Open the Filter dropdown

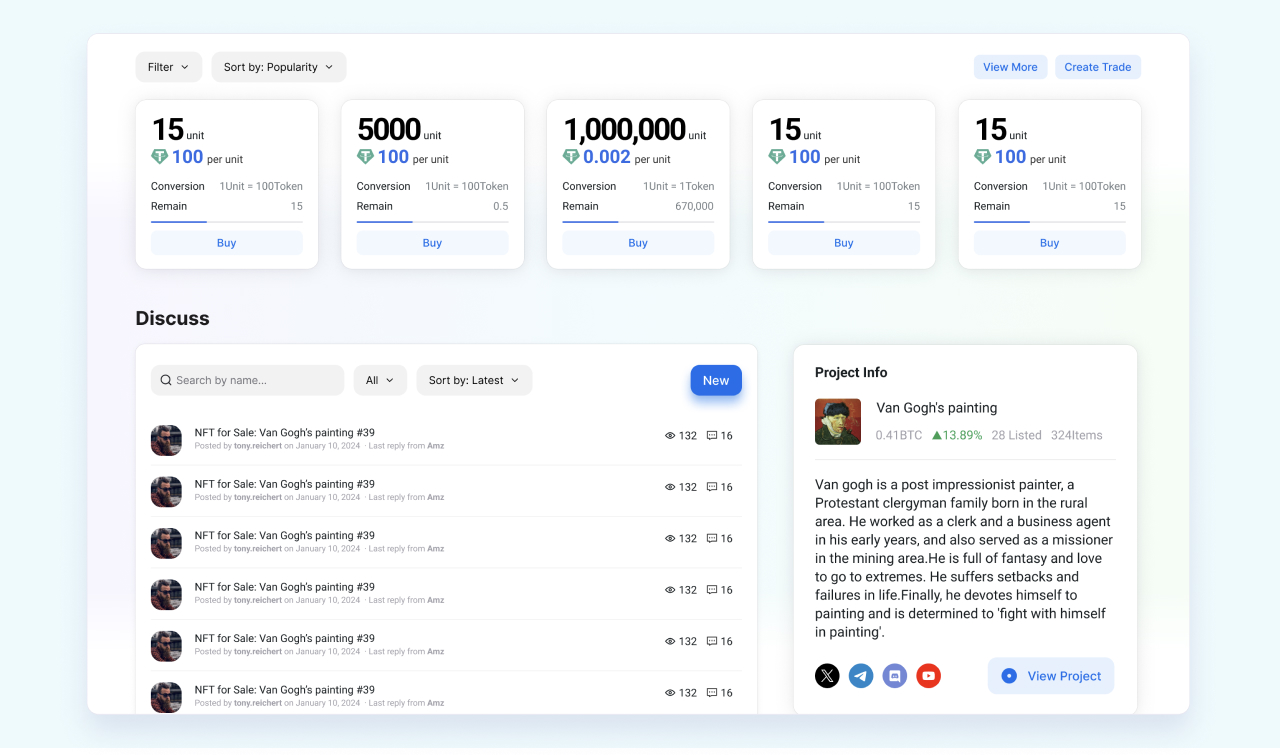pos(168,67)
